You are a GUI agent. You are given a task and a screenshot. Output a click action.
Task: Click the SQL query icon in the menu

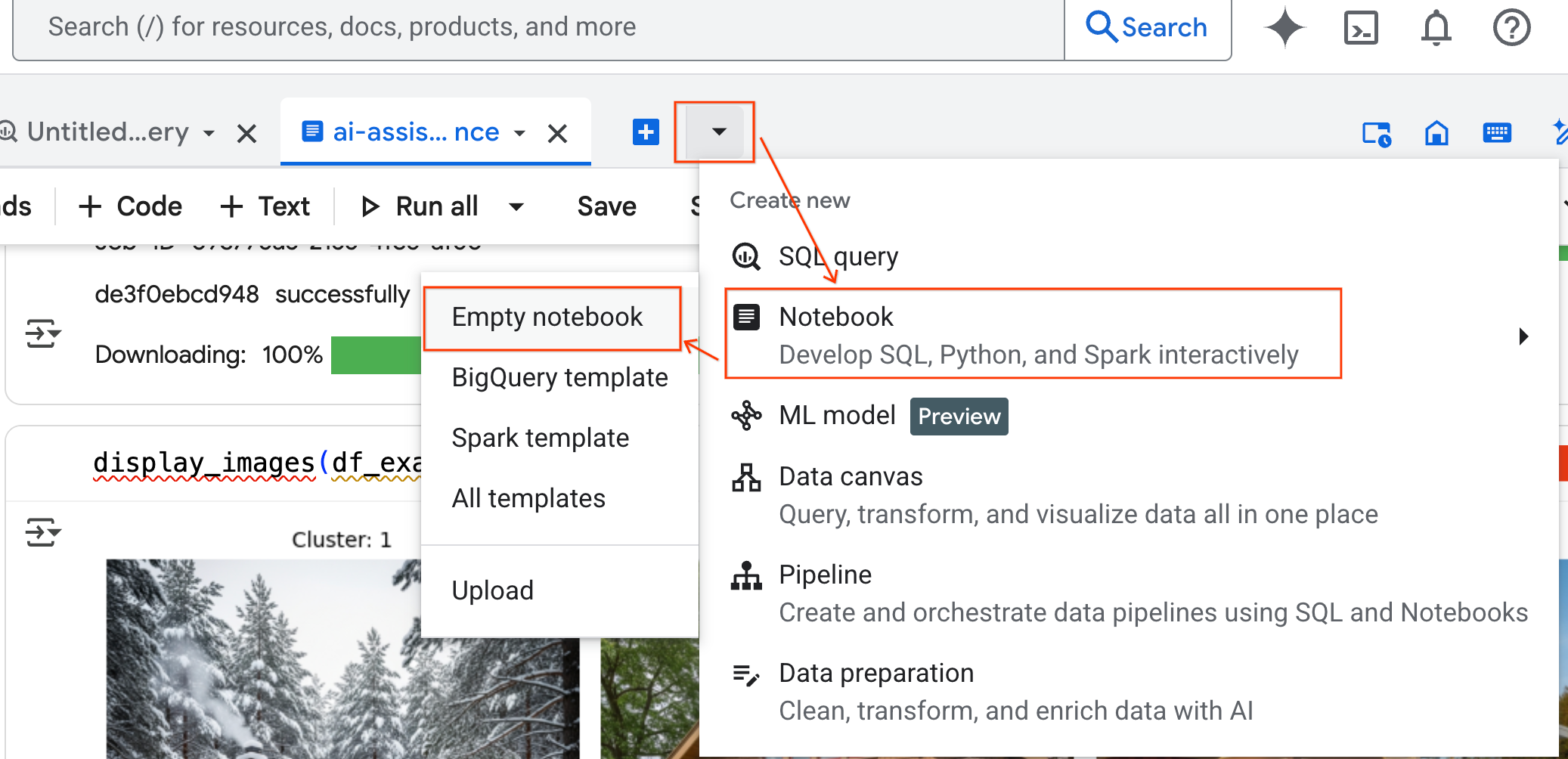click(x=746, y=256)
